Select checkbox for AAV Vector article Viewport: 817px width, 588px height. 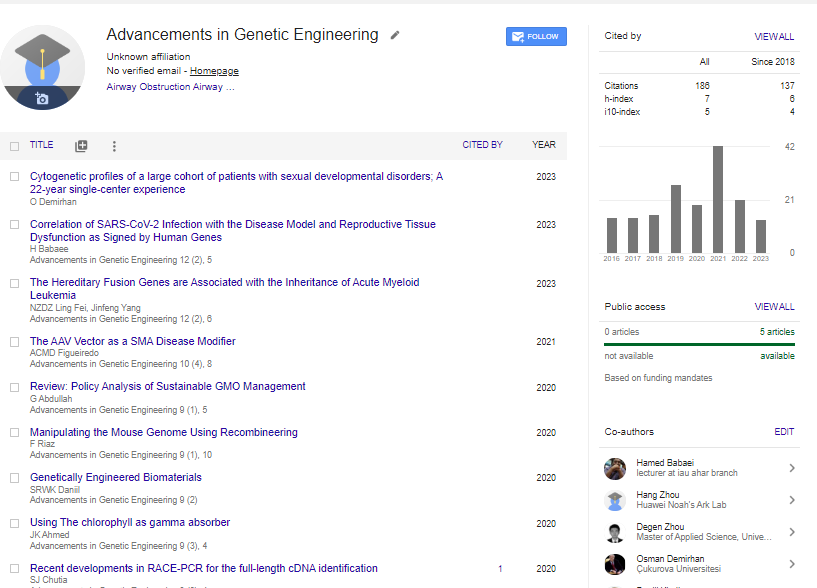[x=14, y=342]
